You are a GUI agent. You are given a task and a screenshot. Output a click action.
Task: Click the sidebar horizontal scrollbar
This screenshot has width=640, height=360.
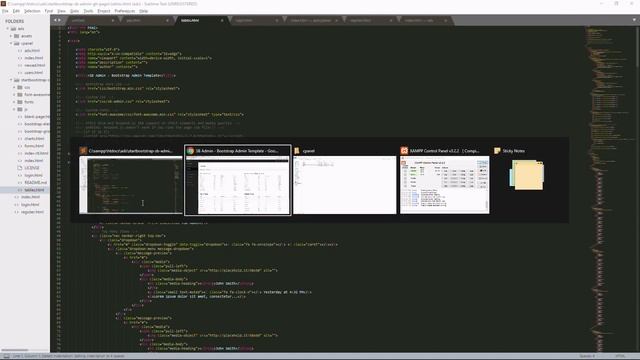[x=15, y=350]
